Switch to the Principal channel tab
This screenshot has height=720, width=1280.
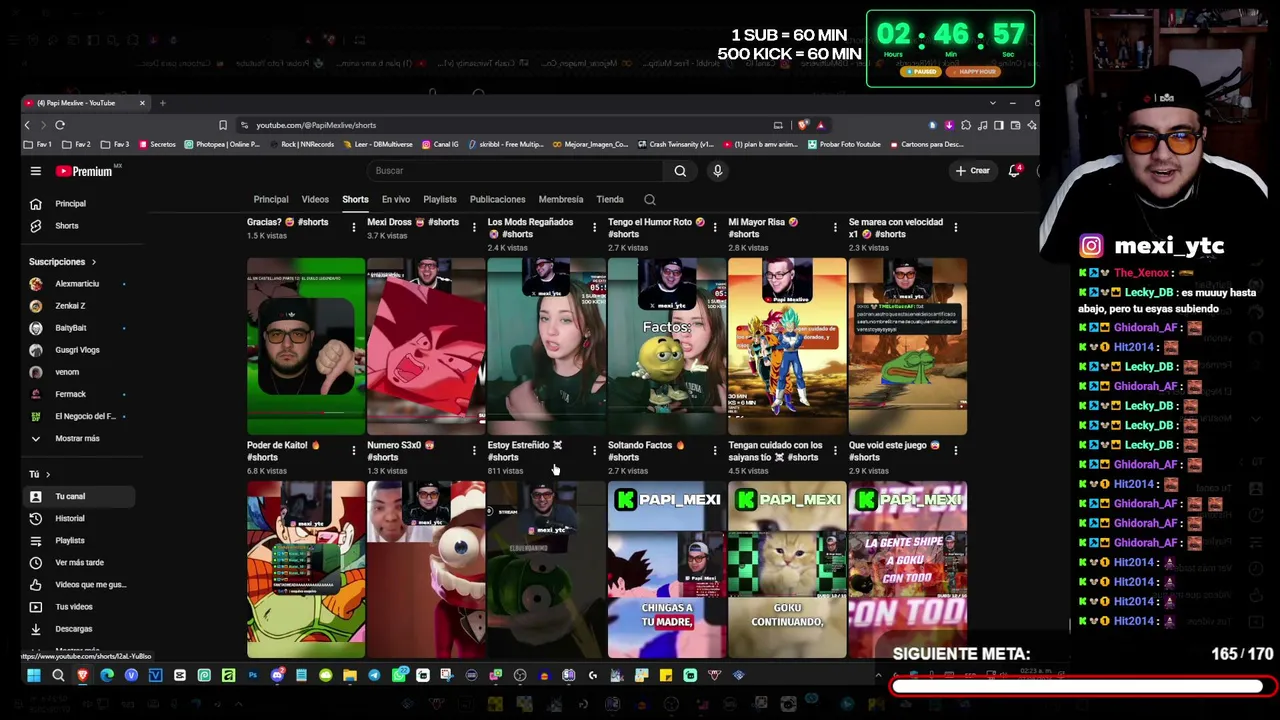point(270,200)
